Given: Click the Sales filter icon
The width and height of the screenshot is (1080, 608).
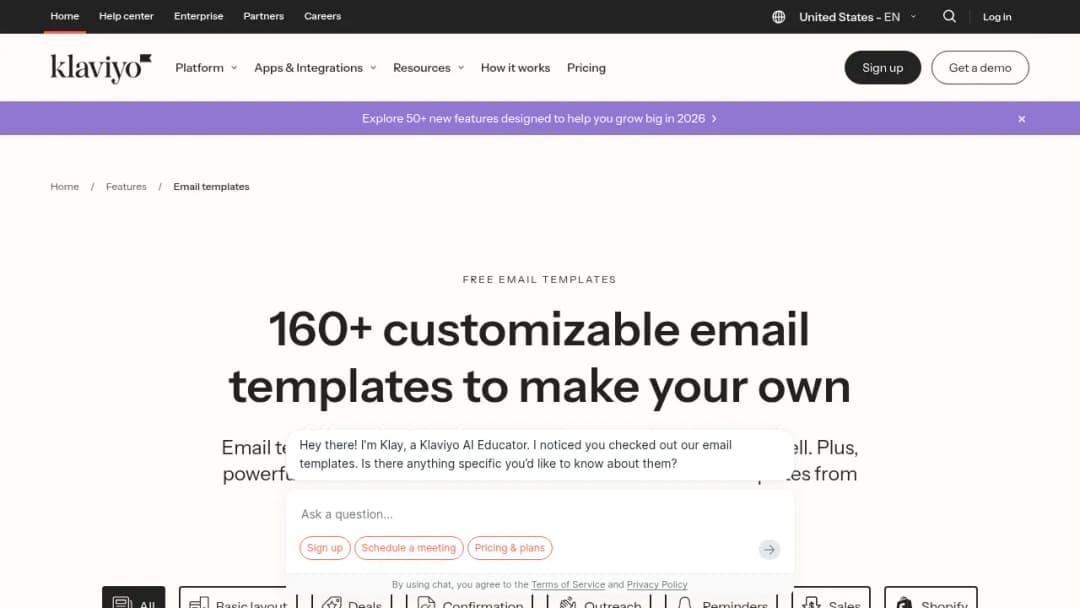Looking at the screenshot, I should tap(811, 603).
